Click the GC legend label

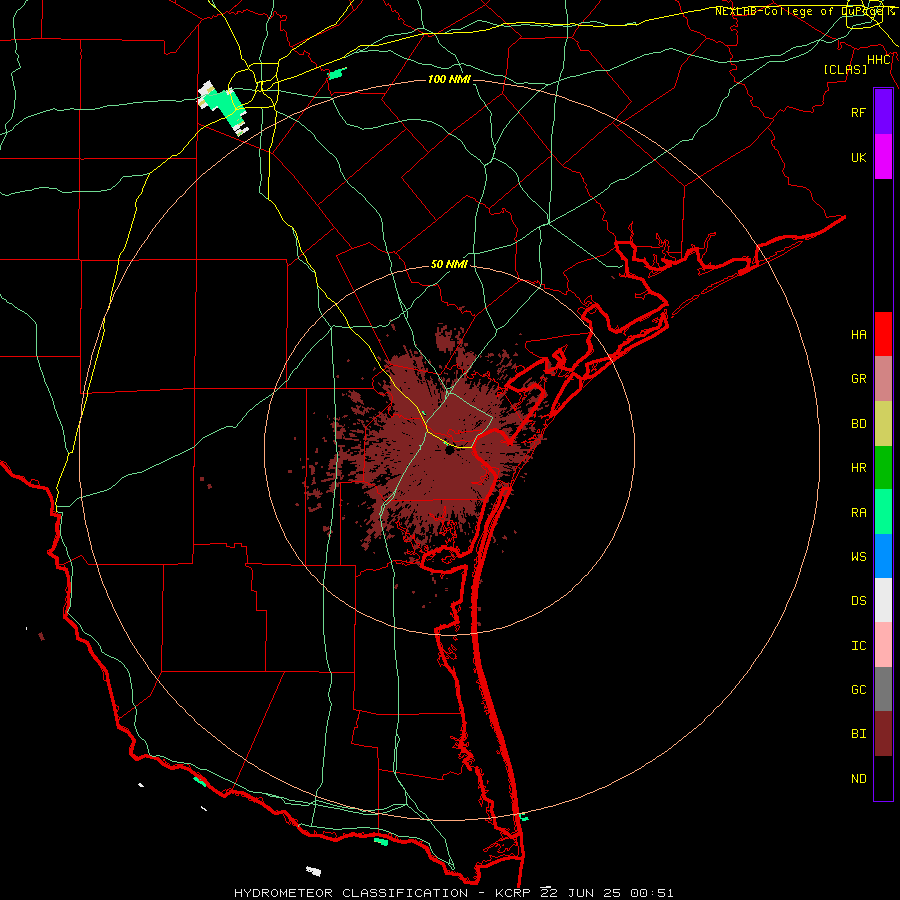click(859, 690)
